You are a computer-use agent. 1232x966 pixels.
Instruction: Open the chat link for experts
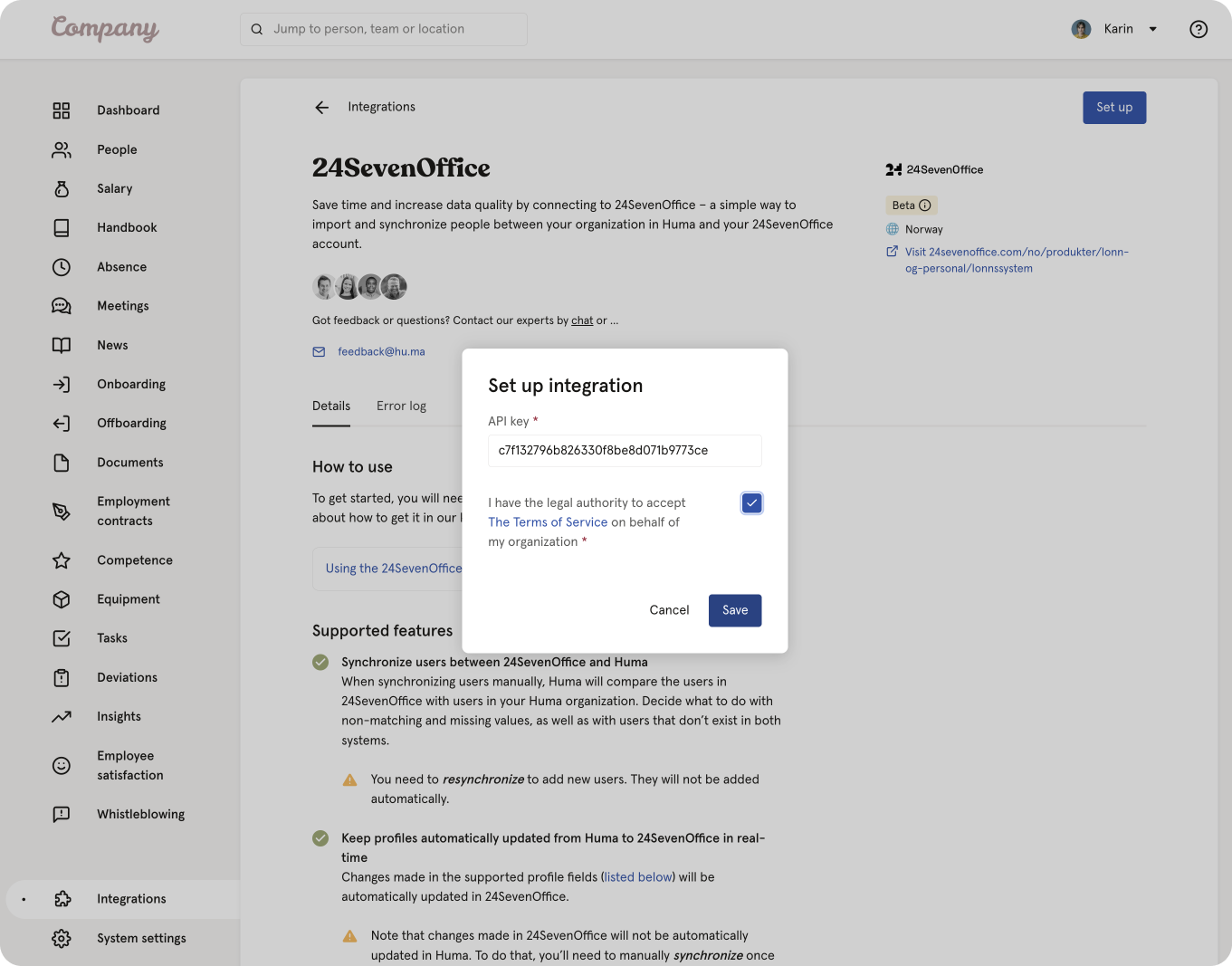[582, 320]
